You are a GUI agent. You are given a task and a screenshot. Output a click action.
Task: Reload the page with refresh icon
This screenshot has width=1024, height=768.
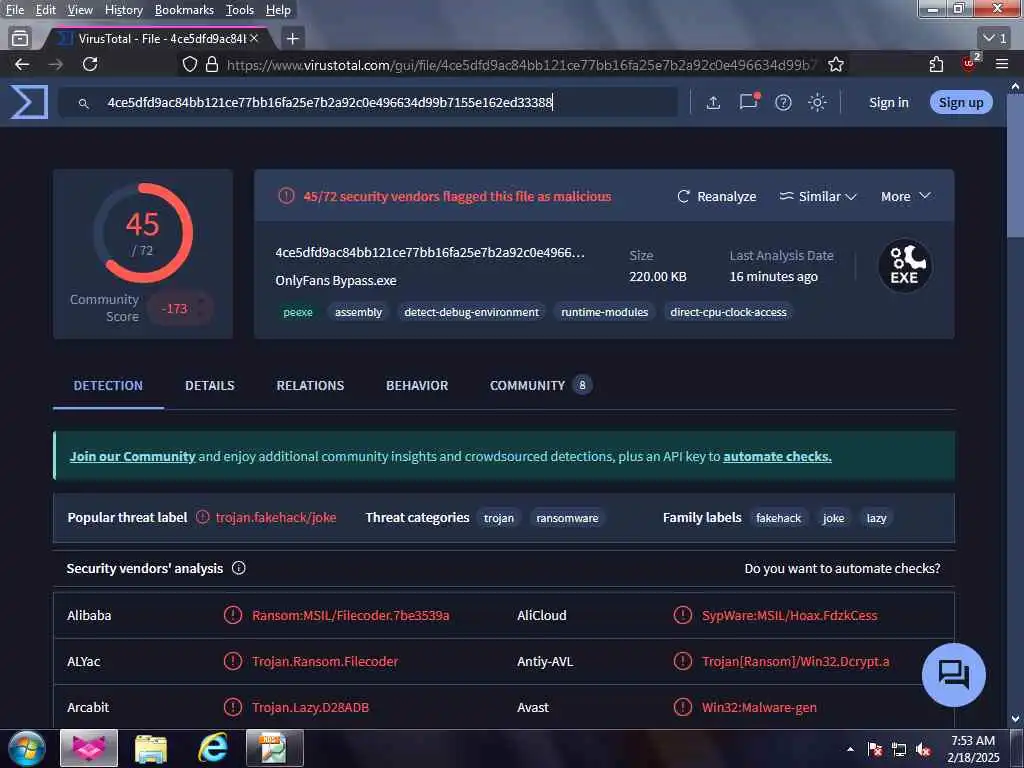(x=90, y=64)
